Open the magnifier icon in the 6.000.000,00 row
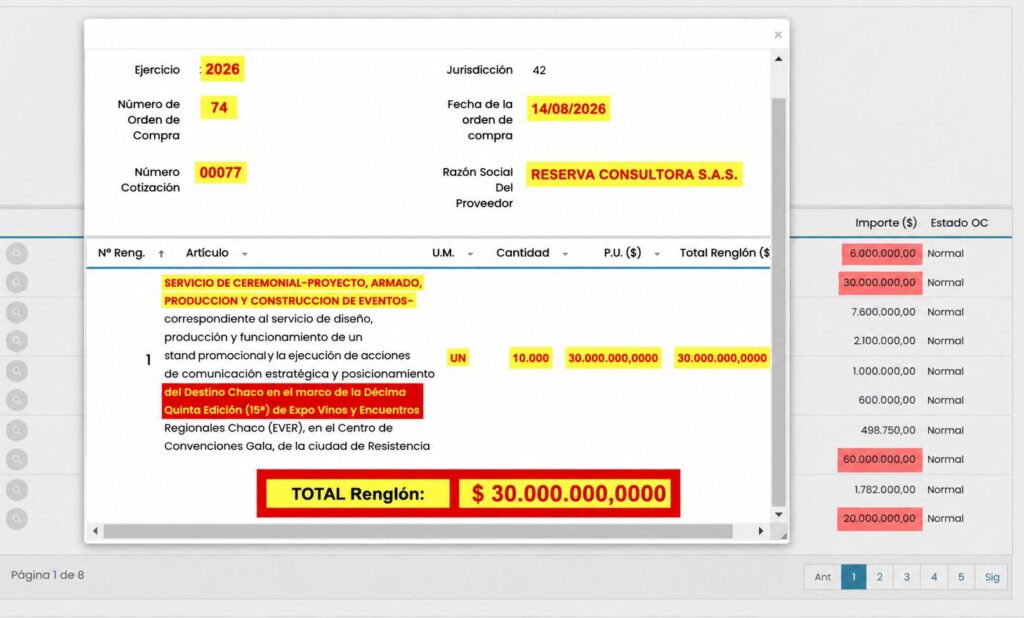This screenshot has width=1024, height=618. click(x=17, y=253)
